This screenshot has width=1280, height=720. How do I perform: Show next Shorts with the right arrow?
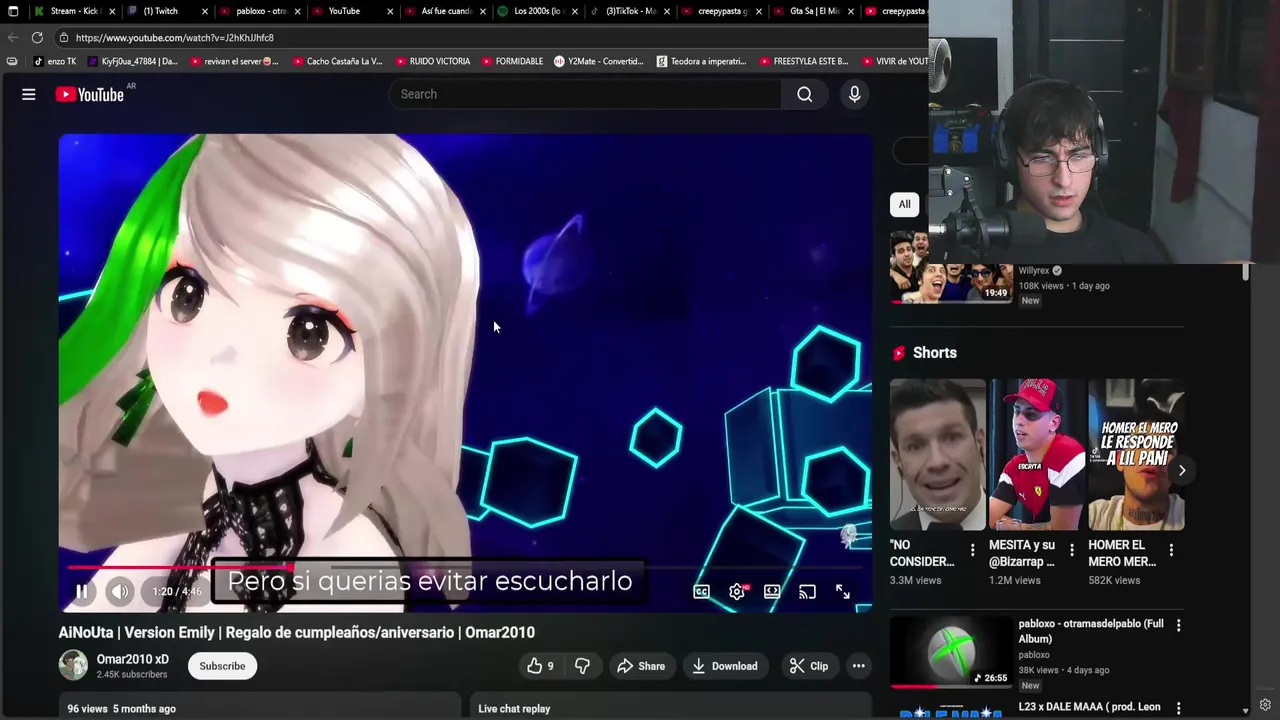click(1181, 470)
